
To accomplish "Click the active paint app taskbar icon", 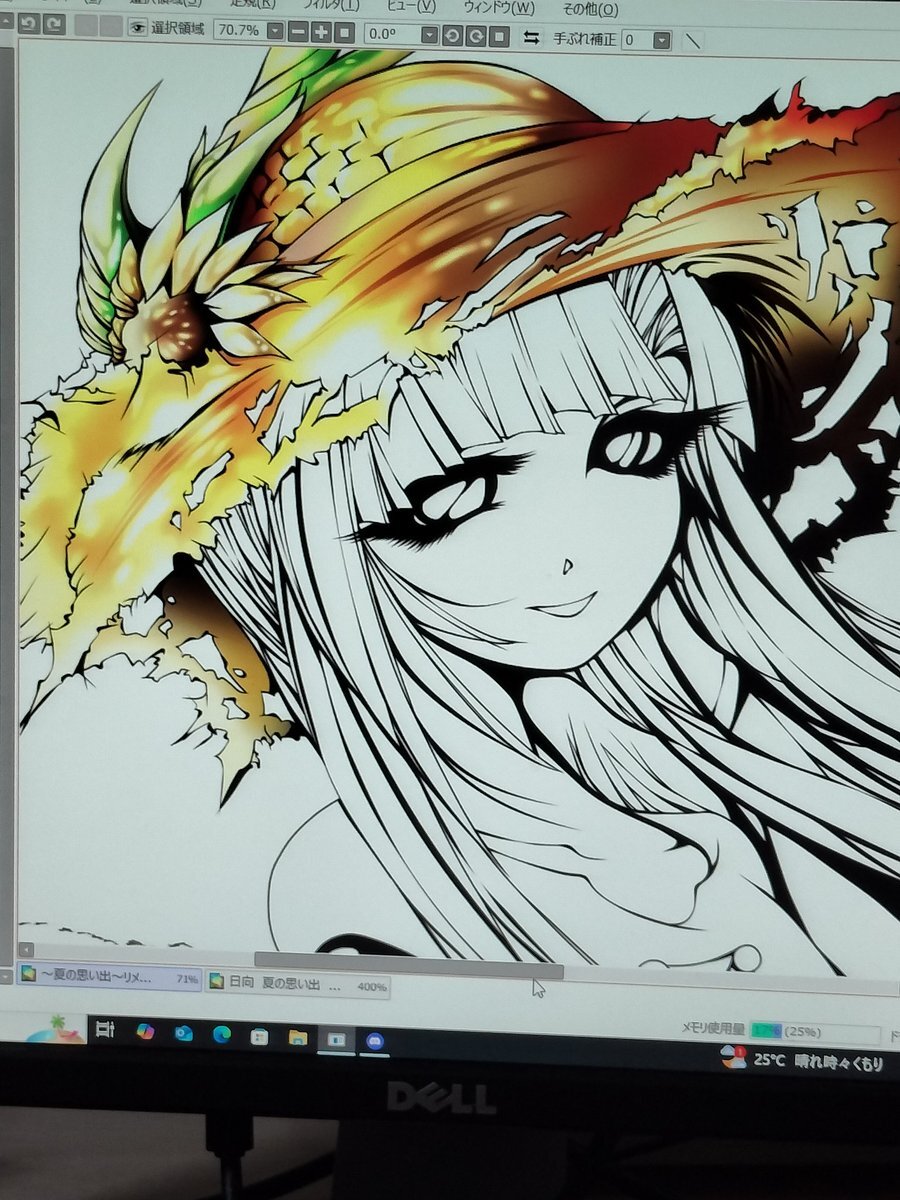I will coord(337,1040).
